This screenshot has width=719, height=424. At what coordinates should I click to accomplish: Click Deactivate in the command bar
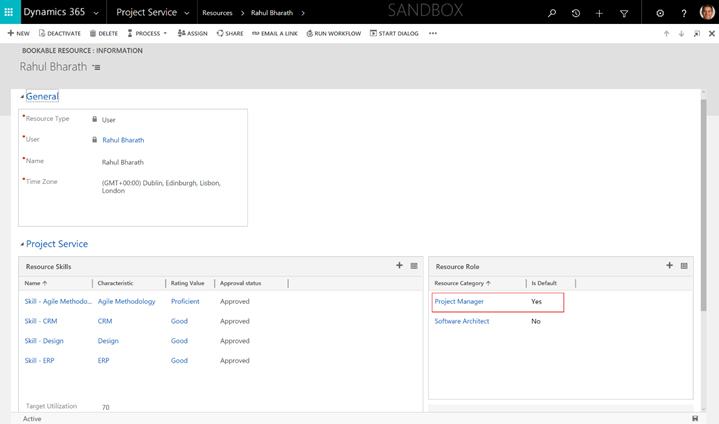tap(60, 33)
